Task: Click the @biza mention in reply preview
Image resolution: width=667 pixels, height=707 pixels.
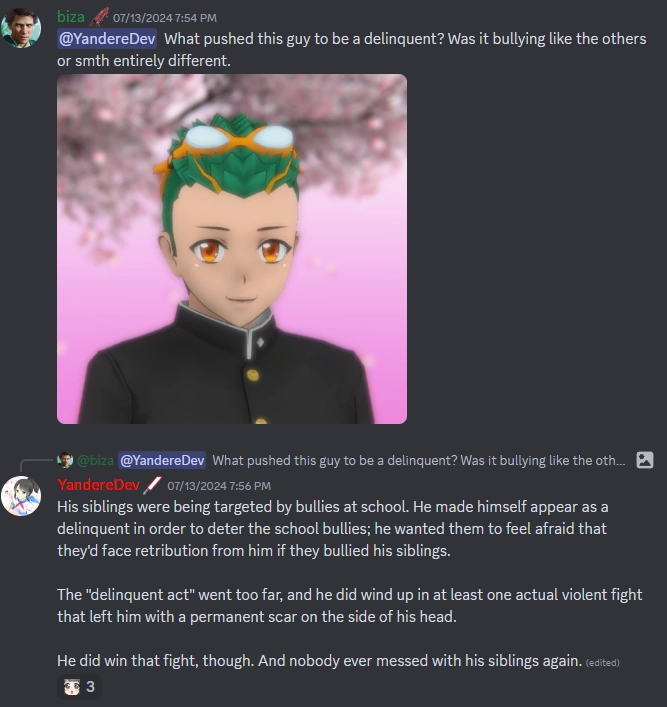Action: click(x=95, y=460)
